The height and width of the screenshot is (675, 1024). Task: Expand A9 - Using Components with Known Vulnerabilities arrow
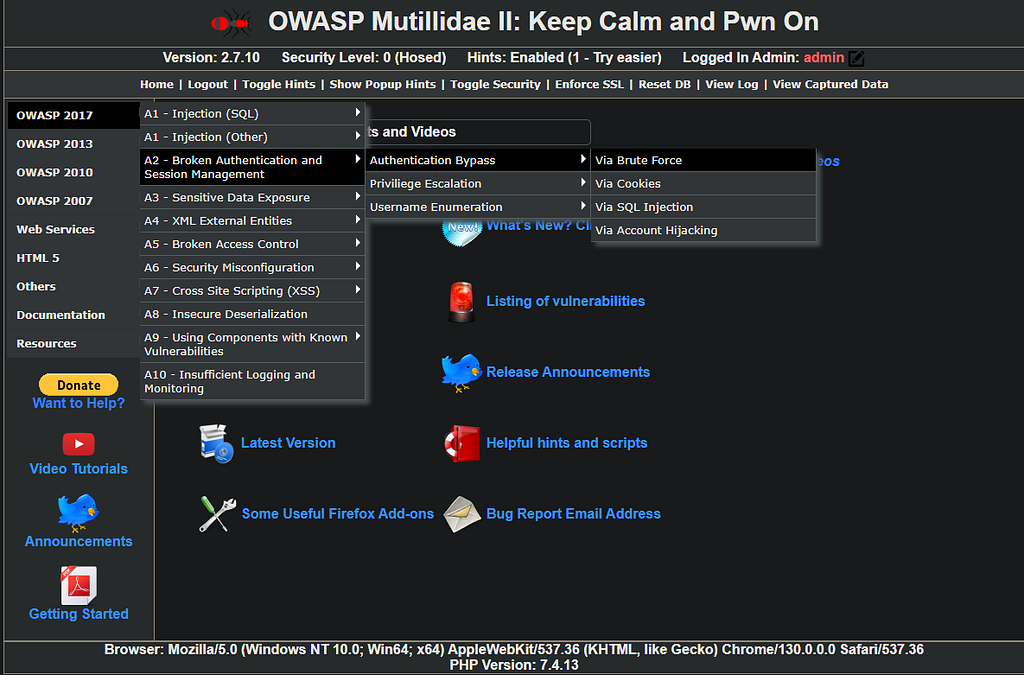point(357,337)
